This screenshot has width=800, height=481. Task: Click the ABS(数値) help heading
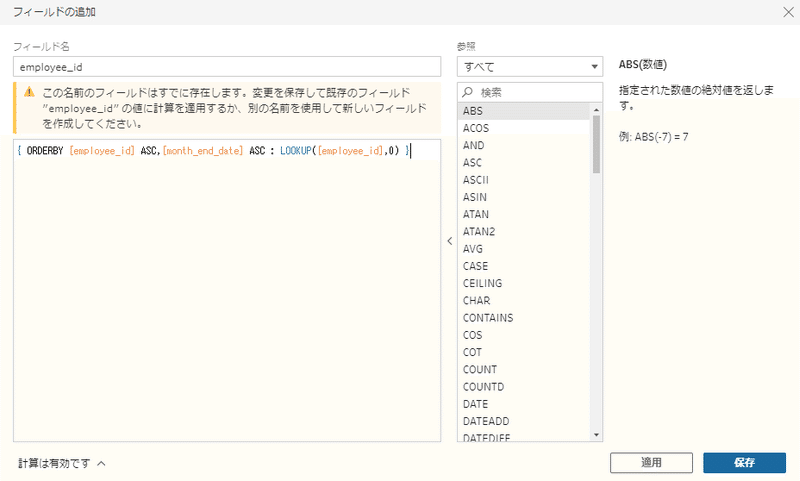[x=643, y=64]
